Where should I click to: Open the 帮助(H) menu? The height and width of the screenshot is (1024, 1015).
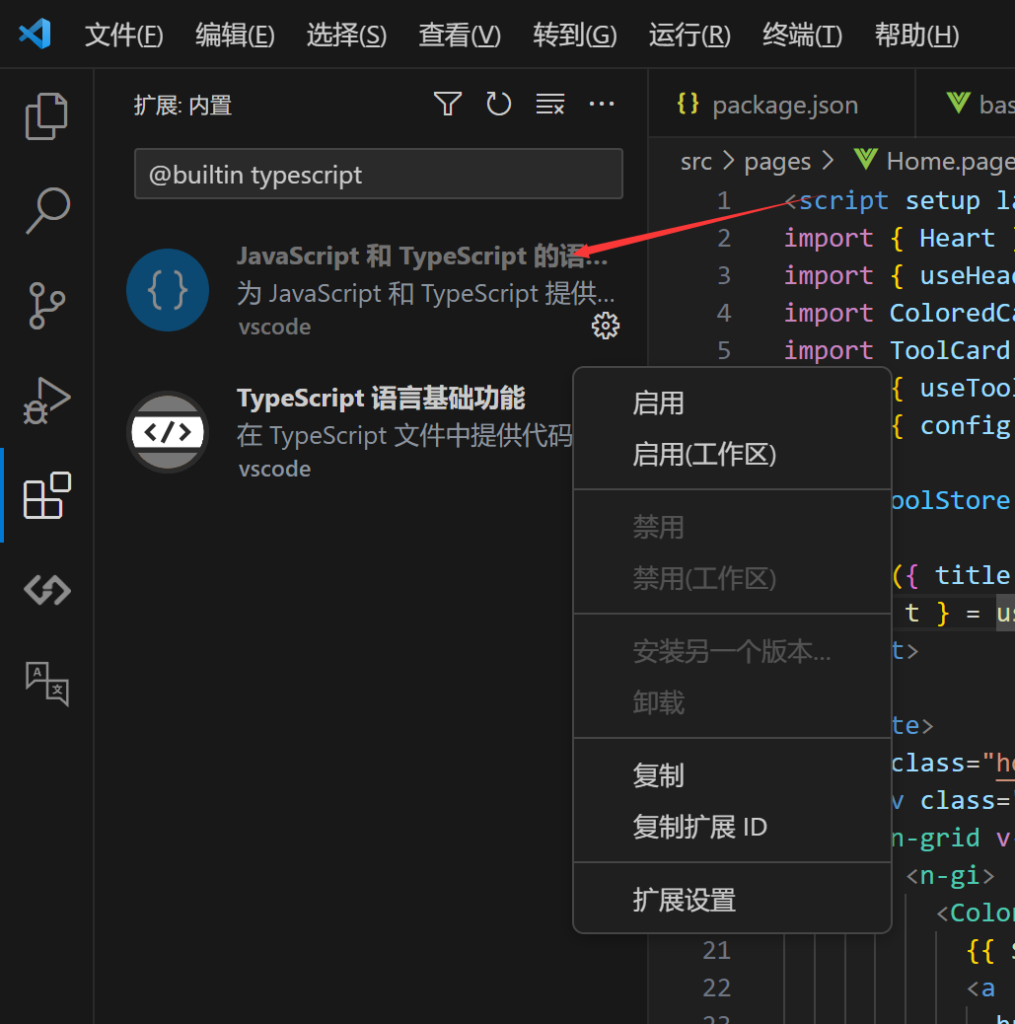coord(917,35)
